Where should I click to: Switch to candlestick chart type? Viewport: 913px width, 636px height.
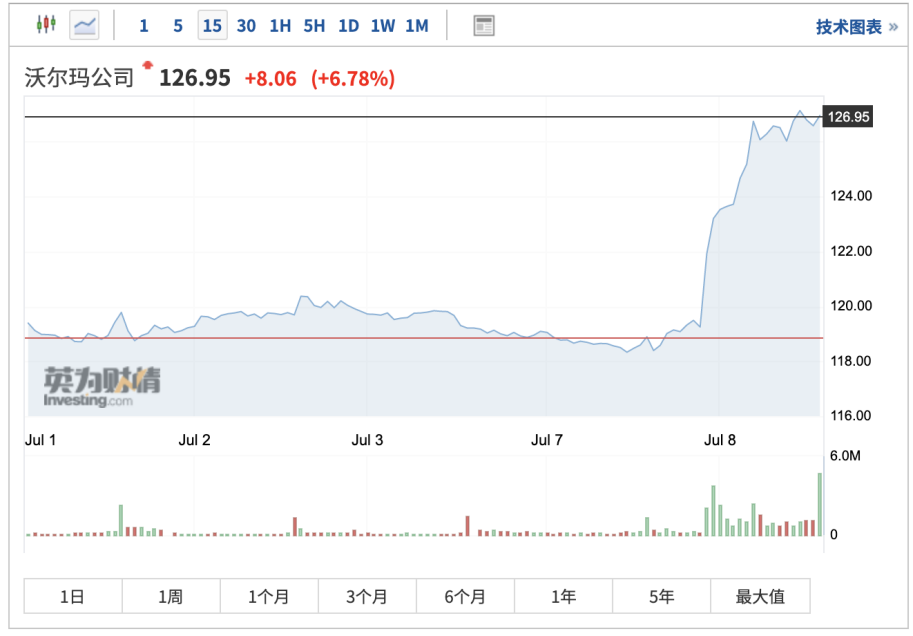pos(46,25)
